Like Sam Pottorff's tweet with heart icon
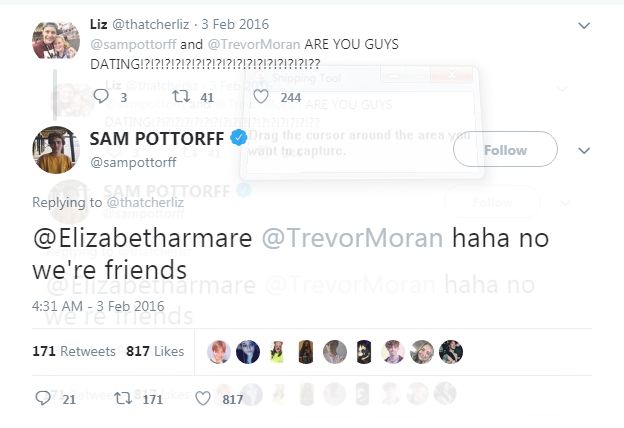 click(203, 398)
